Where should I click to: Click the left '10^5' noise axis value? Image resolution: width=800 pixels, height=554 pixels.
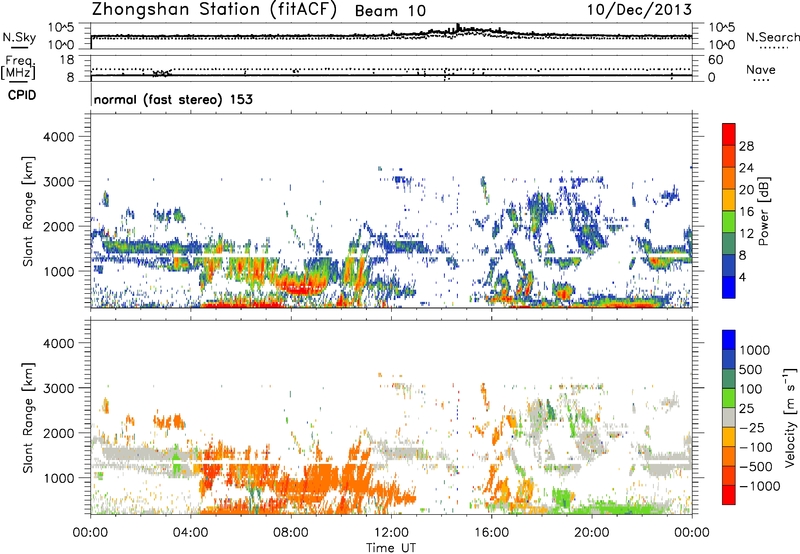pos(61,27)
